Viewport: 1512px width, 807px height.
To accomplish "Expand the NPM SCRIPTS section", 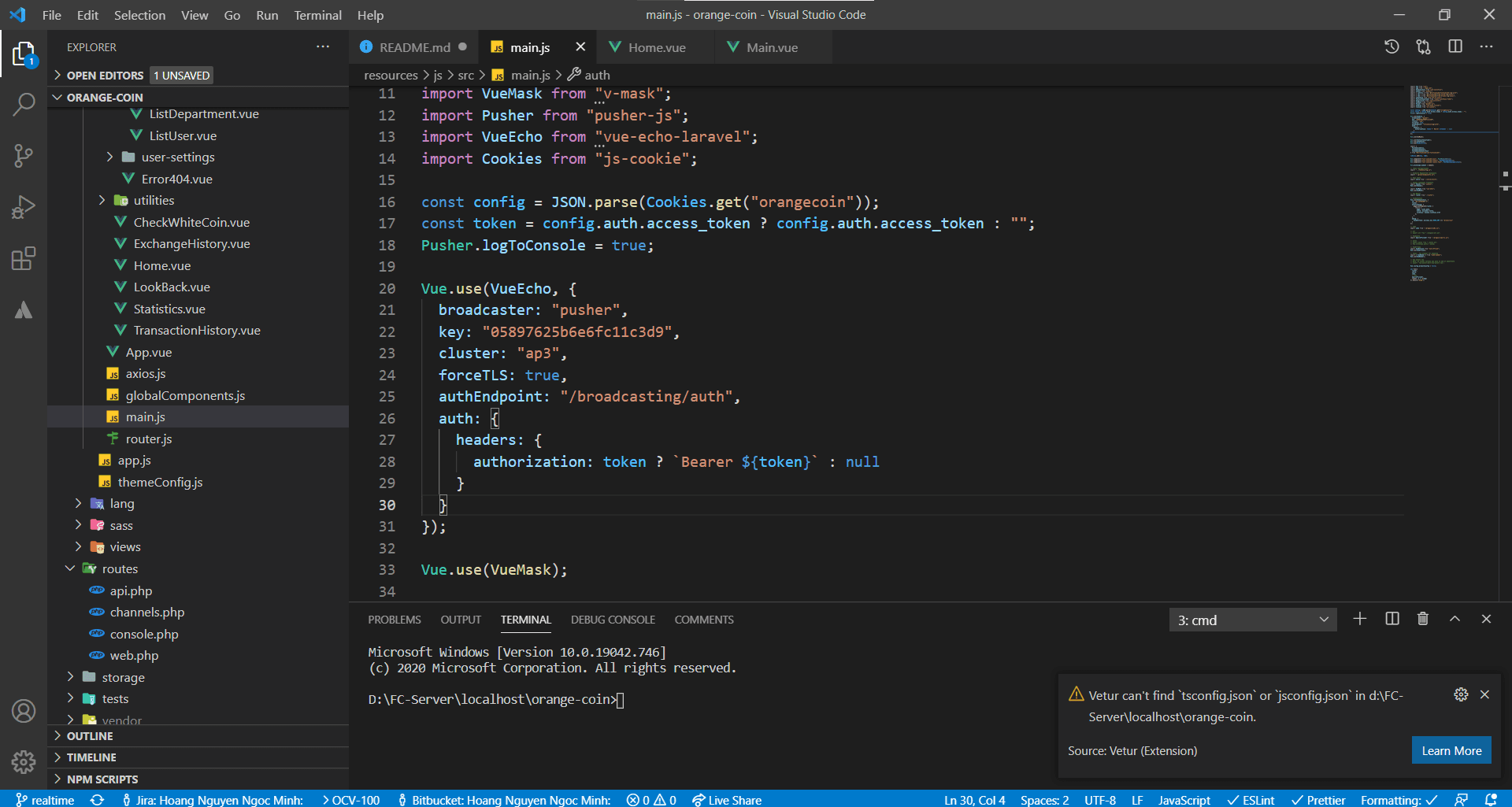I will (102, 779).
